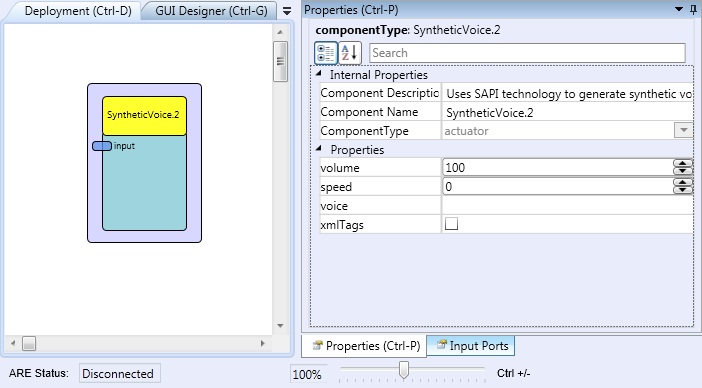Click the Disconnected ARE status field

coord(120,373)
